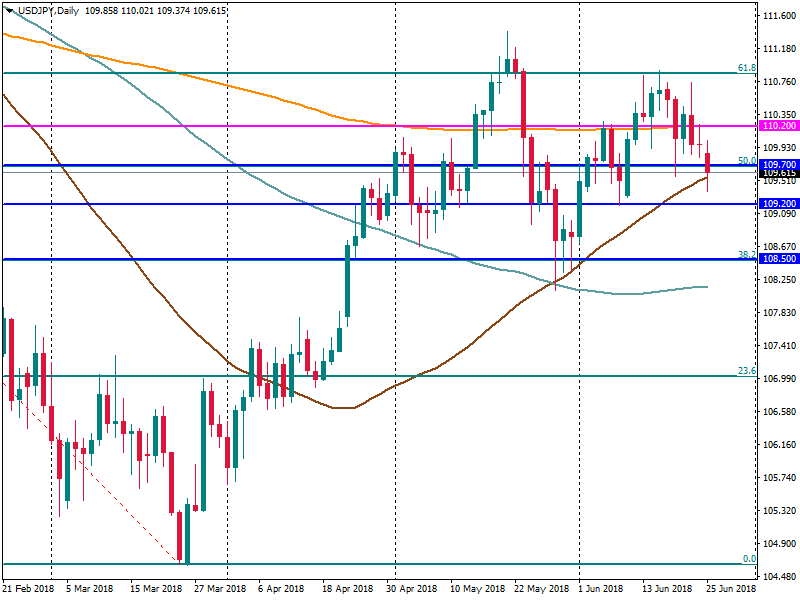This screenshot has height=600, width=800.
Task: Click the USDJPY,Daily chart title text
Action: (x=48, y=8)
